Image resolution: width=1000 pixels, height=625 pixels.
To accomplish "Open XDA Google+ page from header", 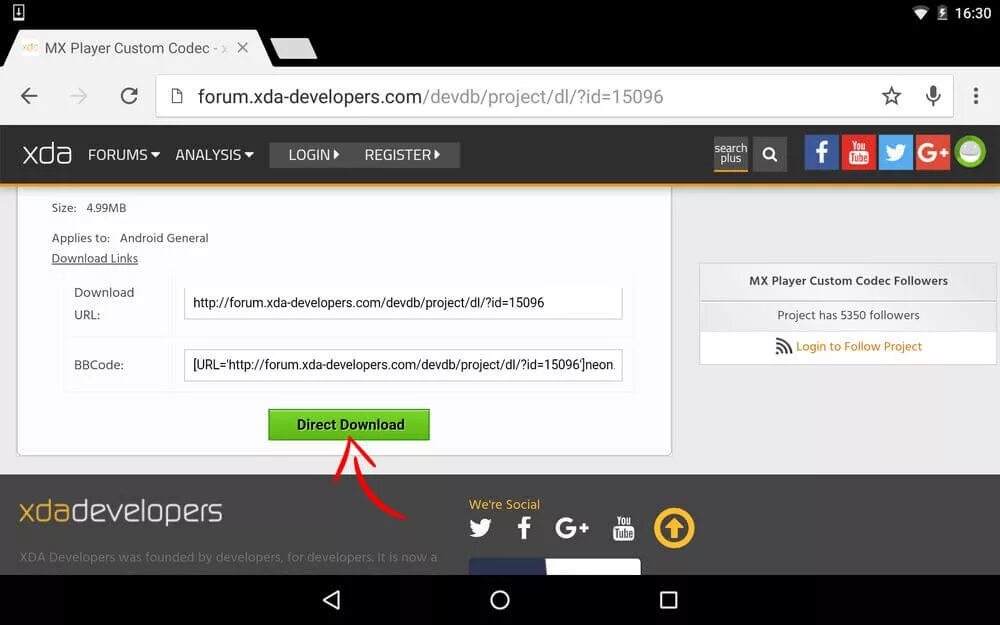I will pos(932,152).
